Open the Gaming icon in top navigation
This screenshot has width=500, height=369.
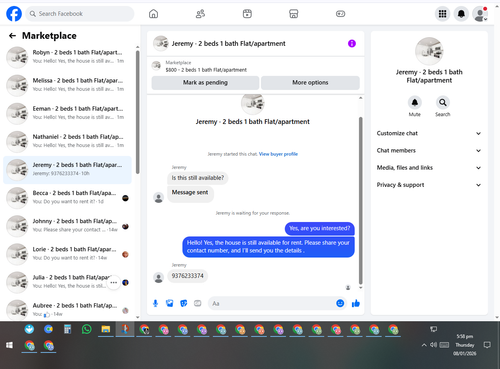point(340,14)
